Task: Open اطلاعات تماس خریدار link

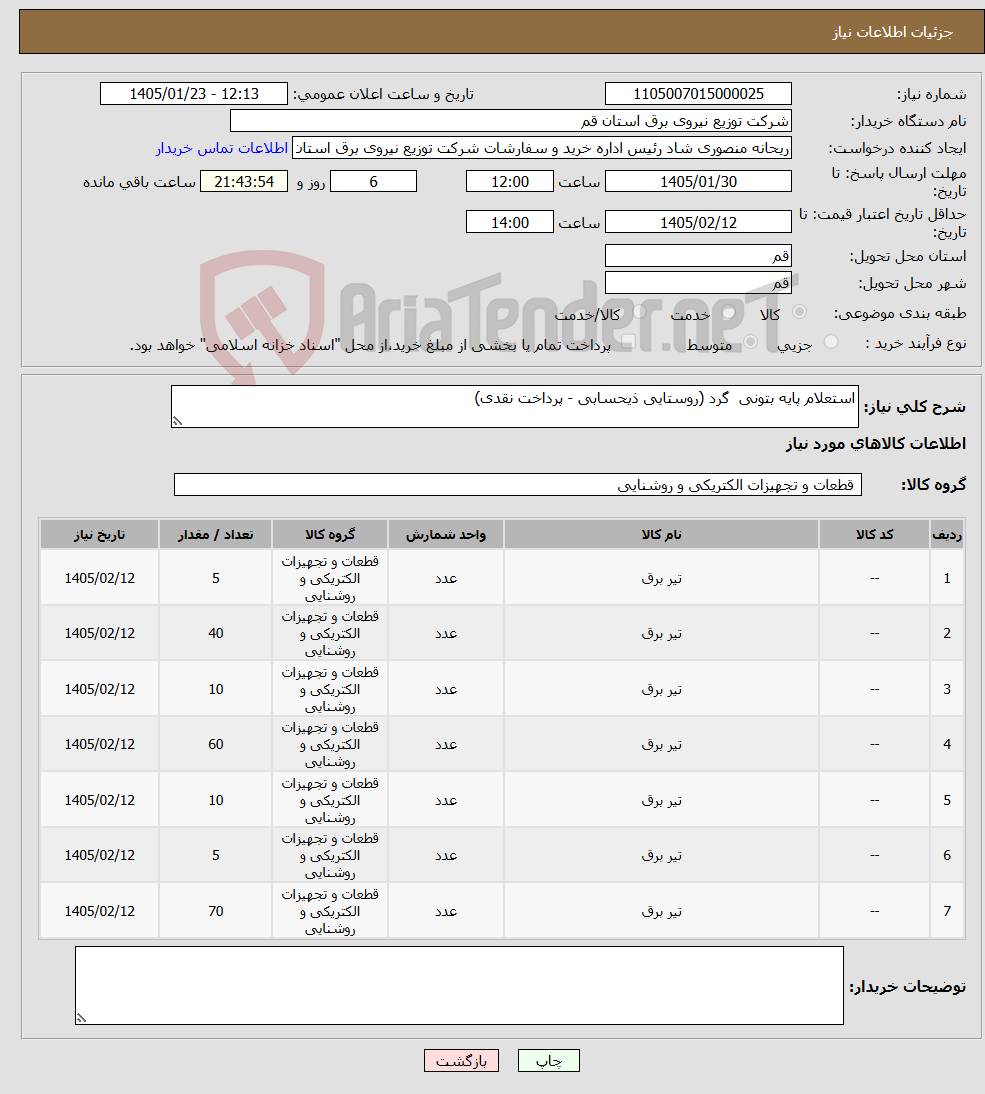Action: pos(222,148)
